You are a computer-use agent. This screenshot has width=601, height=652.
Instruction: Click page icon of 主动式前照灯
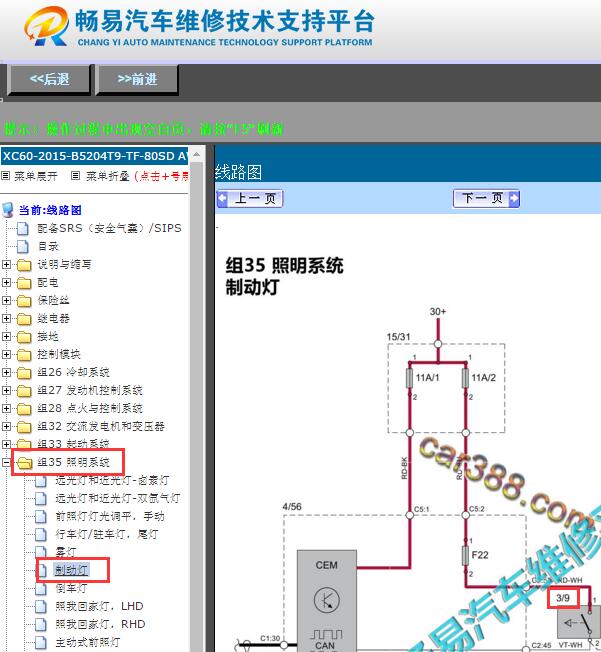tap(41, 642)
